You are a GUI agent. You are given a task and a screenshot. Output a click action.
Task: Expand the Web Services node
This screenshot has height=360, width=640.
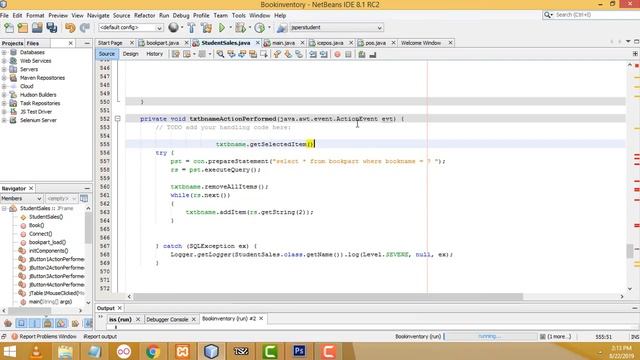coord(4,61)
